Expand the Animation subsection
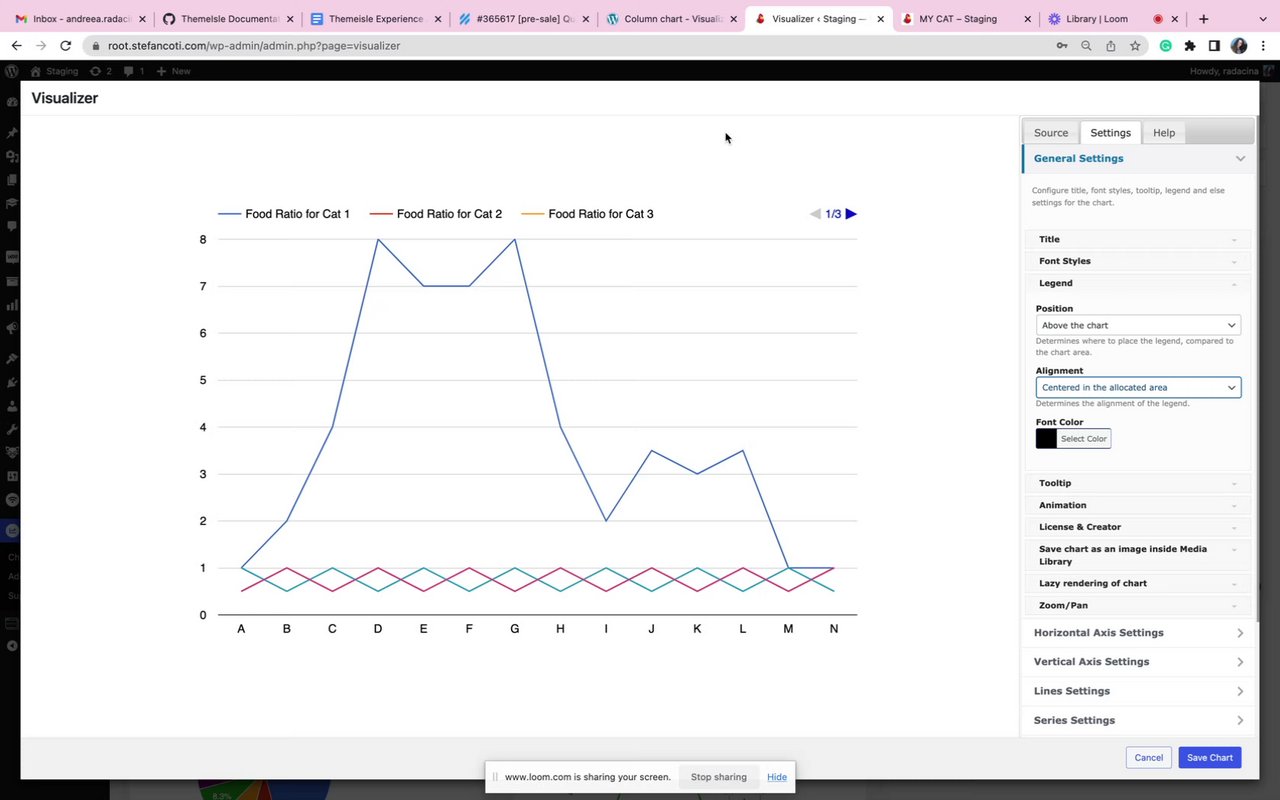 [1138, 505]
